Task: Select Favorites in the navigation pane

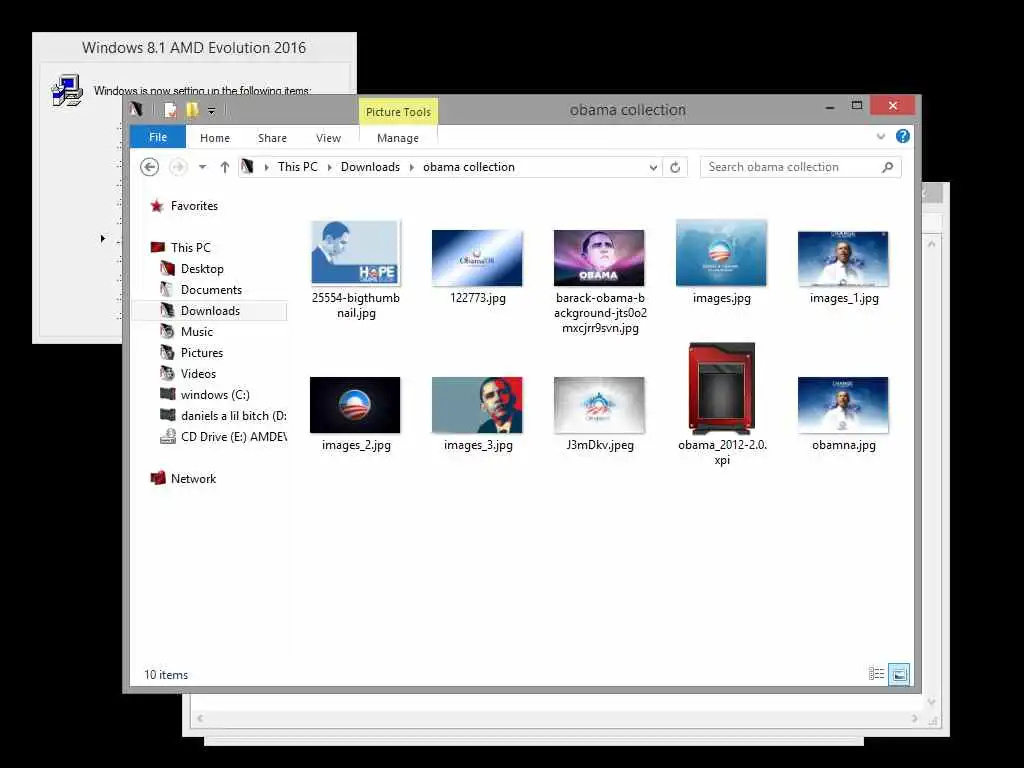Action: 194,206
